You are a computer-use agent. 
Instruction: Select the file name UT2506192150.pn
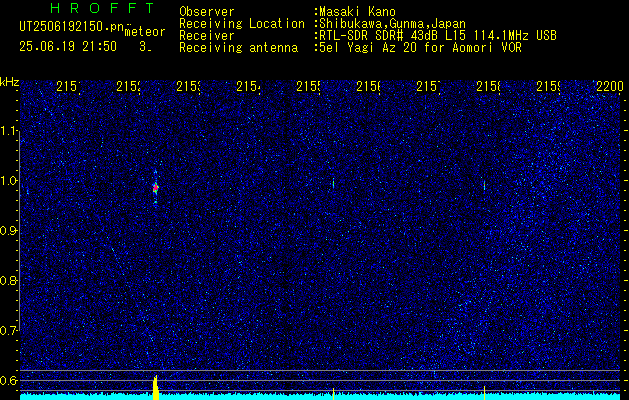tap(71, 27)
